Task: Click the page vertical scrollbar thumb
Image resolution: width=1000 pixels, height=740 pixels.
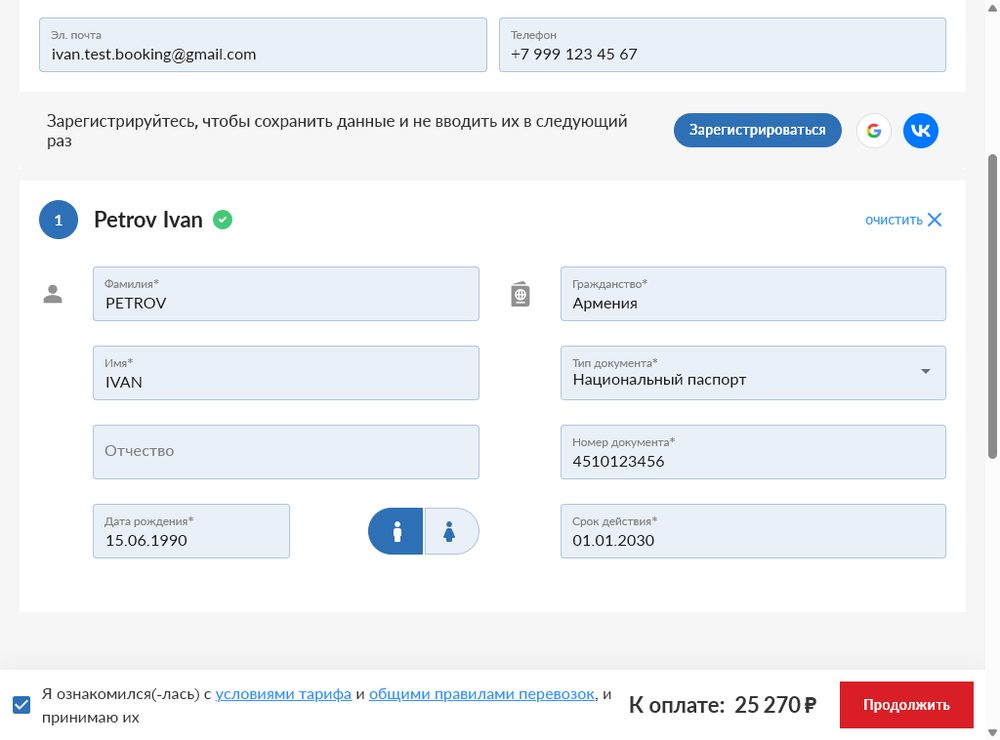Action: pyautogui.click(x=992, y=306)
